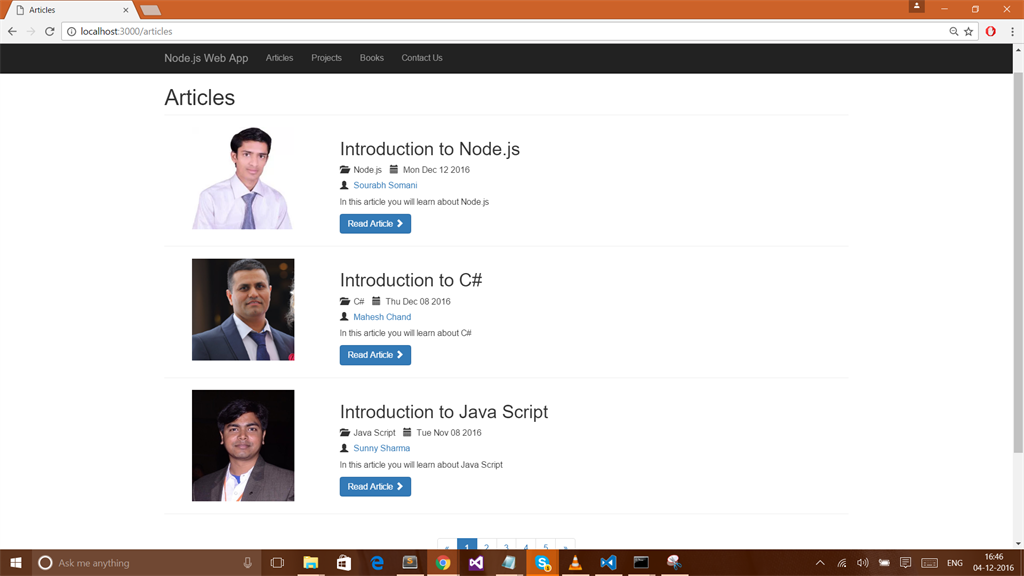Open the Action Center notifications icon
Viewport: 1024px width, 576px height.
pos(905,563)
